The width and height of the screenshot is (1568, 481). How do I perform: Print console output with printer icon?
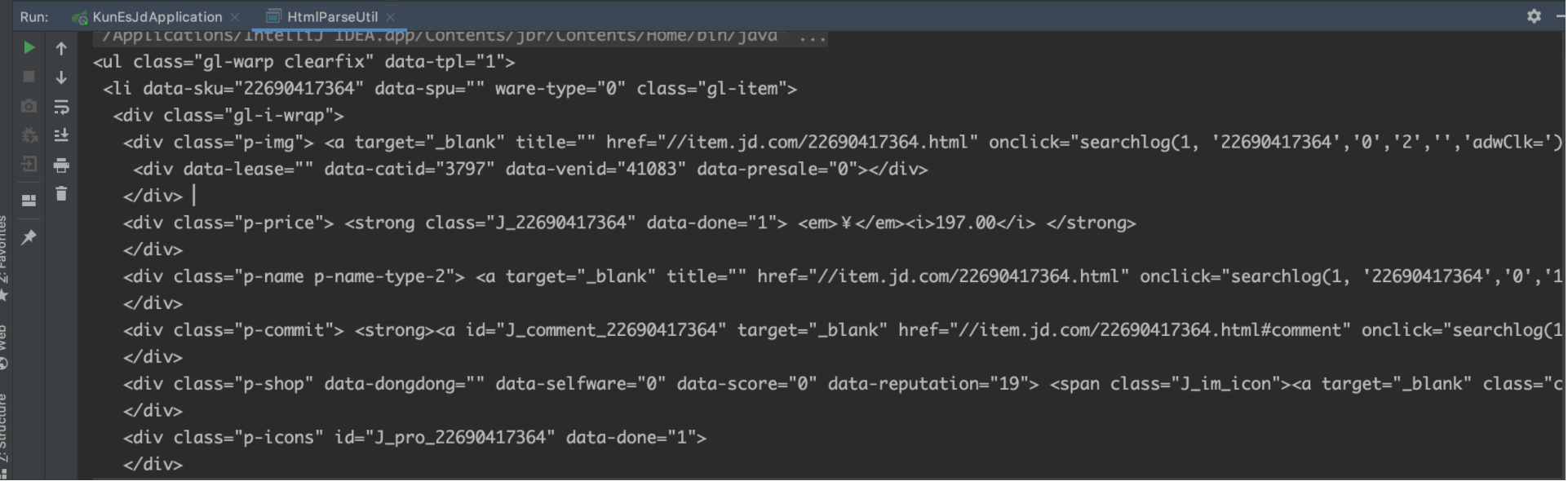click(x=61, y=165)
